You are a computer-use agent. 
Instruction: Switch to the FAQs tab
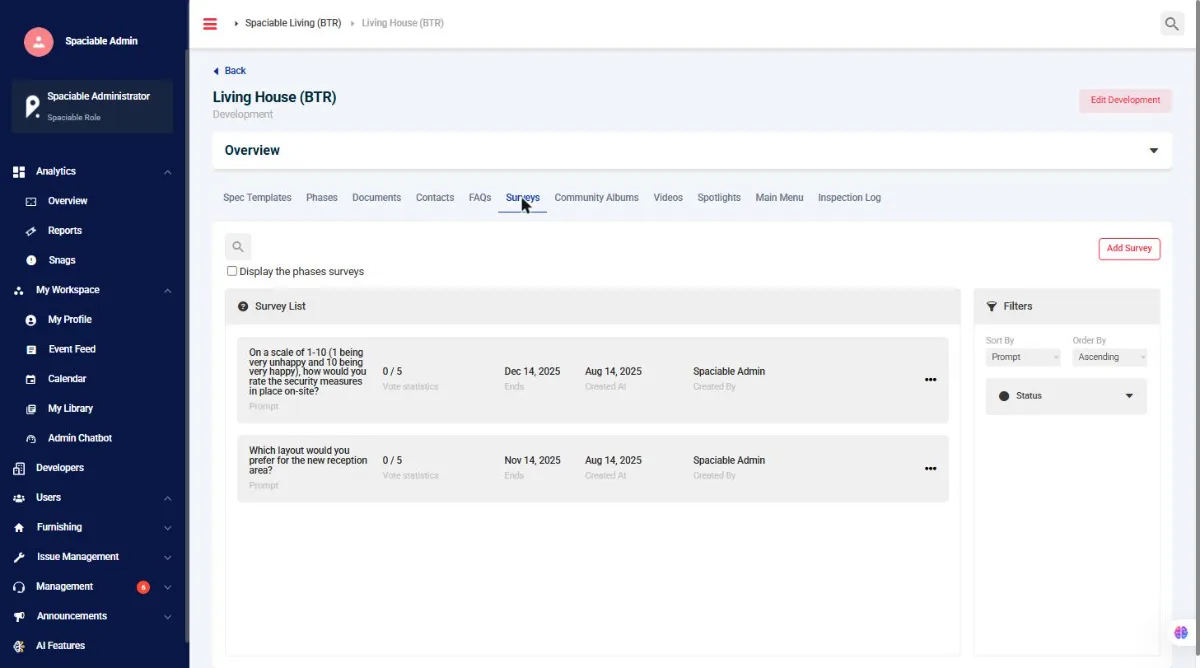click(x=480, y=198)
